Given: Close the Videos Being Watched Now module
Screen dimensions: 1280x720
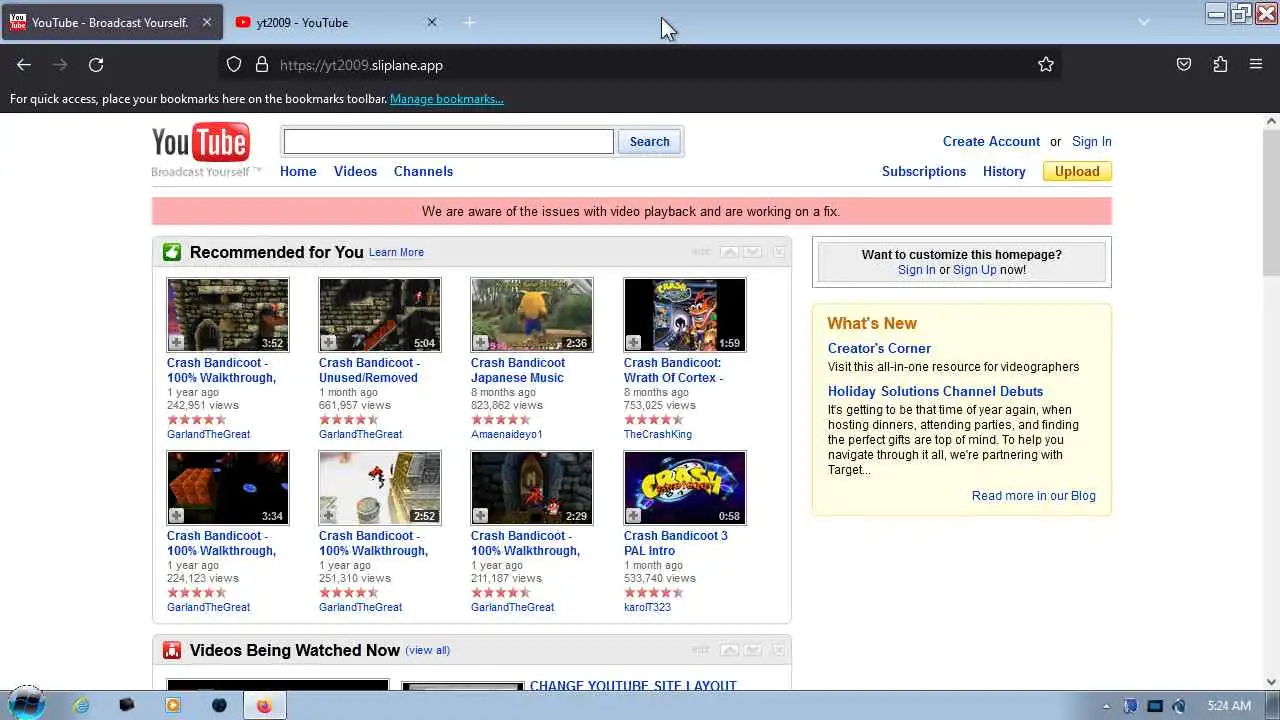Looking at the screenshot, I should coord(779,650).
